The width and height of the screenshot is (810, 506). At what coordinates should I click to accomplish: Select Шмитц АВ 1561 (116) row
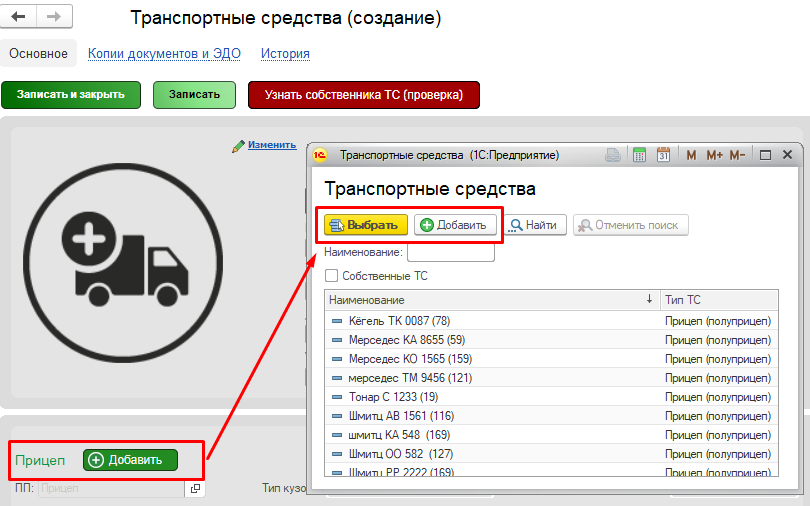pyautogui.click(x=551, y=416)
